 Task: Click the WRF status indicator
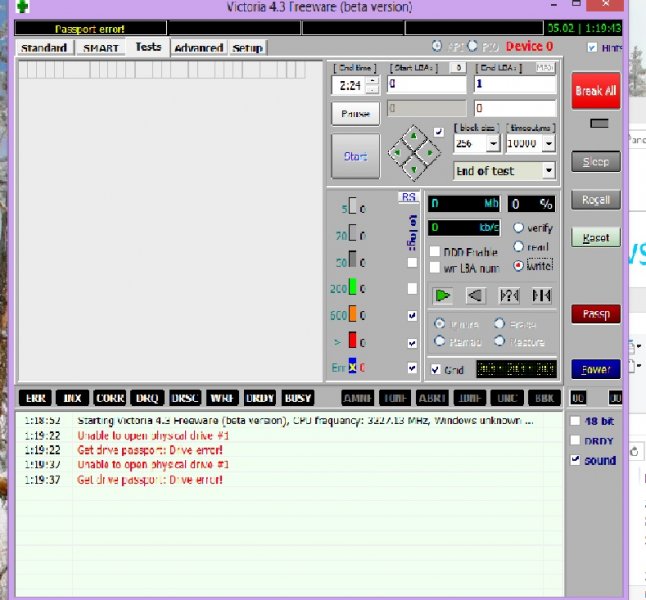click(x=222, y=398)
